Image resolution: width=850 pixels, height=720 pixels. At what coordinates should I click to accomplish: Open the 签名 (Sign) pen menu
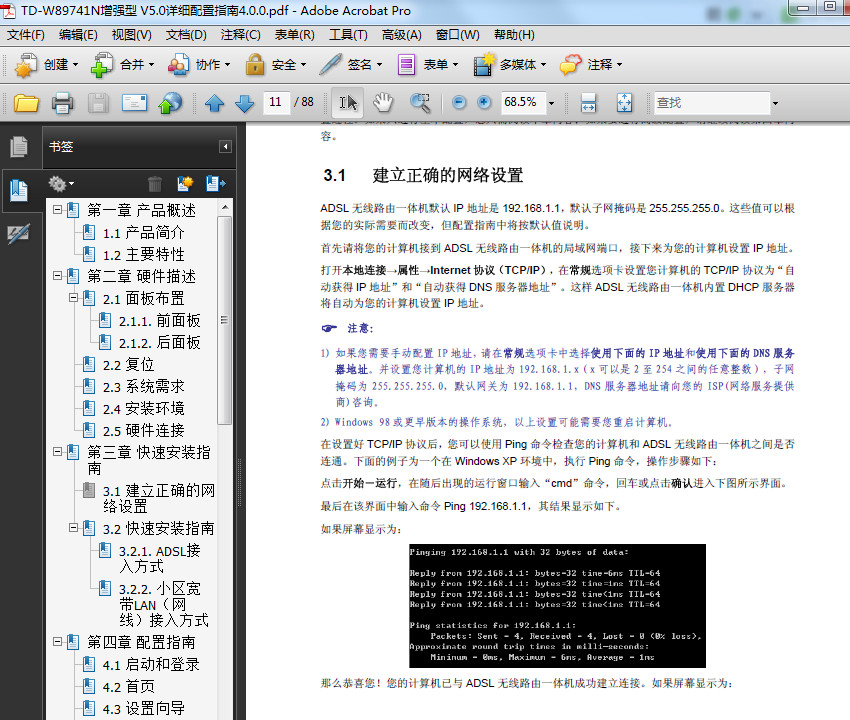tap(351, 65)
